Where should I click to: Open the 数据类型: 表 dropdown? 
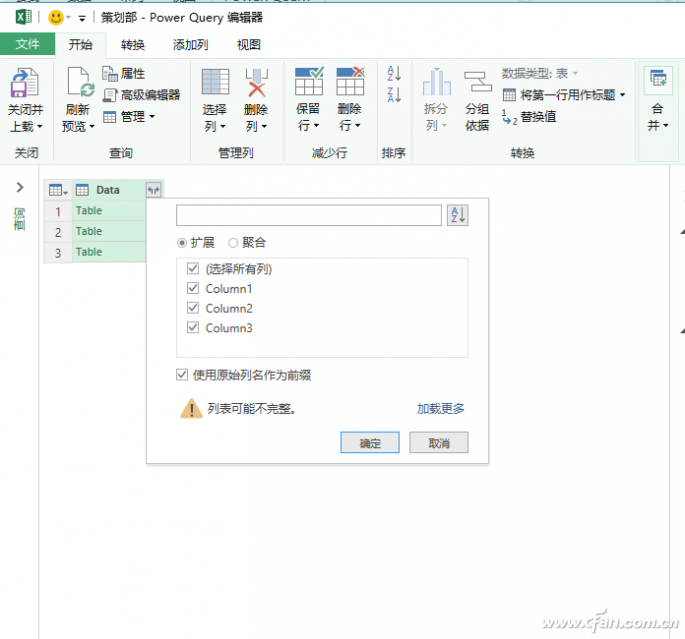540,73
